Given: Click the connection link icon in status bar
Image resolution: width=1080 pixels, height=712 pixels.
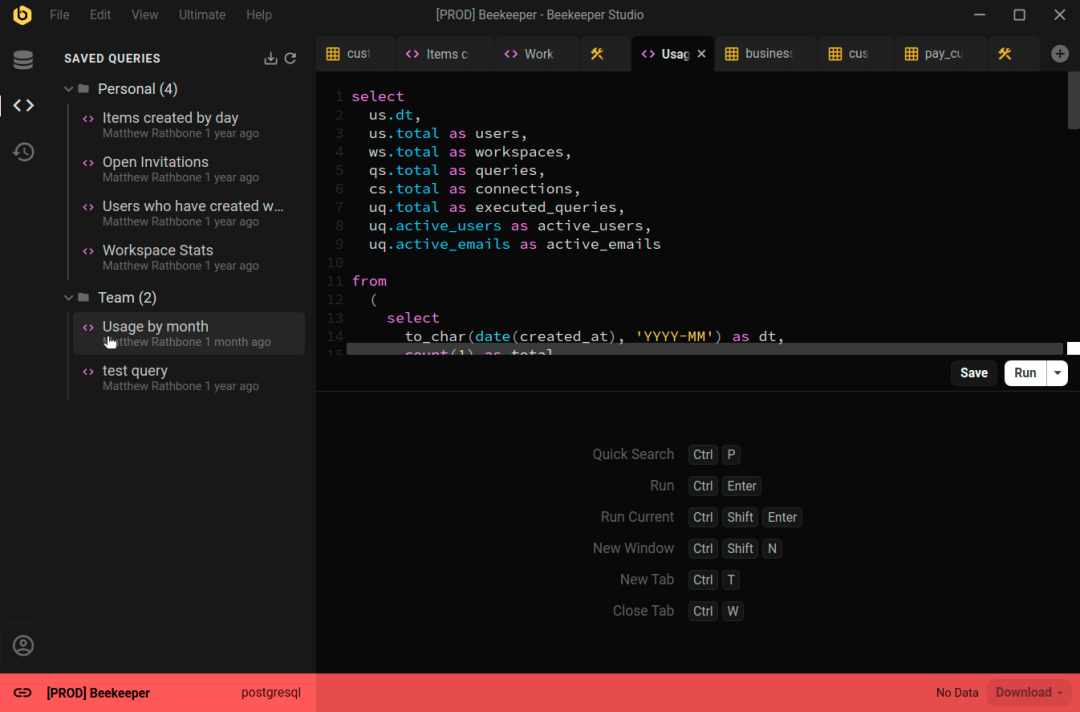Looking at the screenshot, I should 22,693.
